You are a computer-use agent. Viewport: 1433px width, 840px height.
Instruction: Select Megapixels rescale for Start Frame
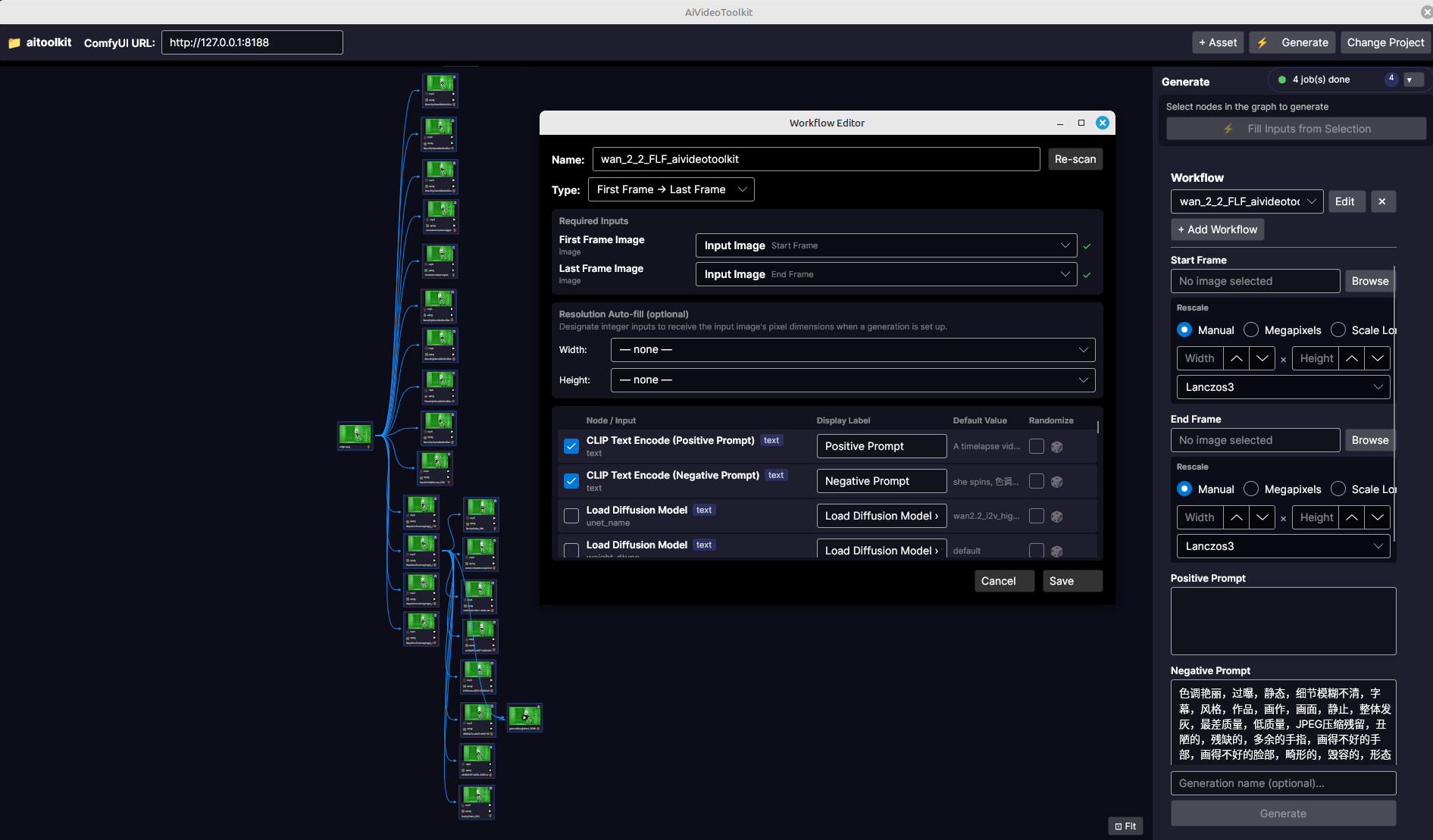[1251, 329]
